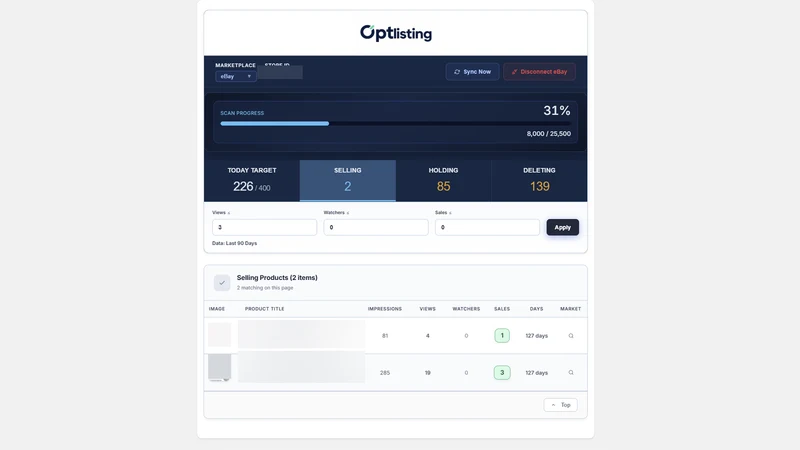Click the Optlisting logo
Viewport: 800px width, 450px height.
click(x=396, y=33)
